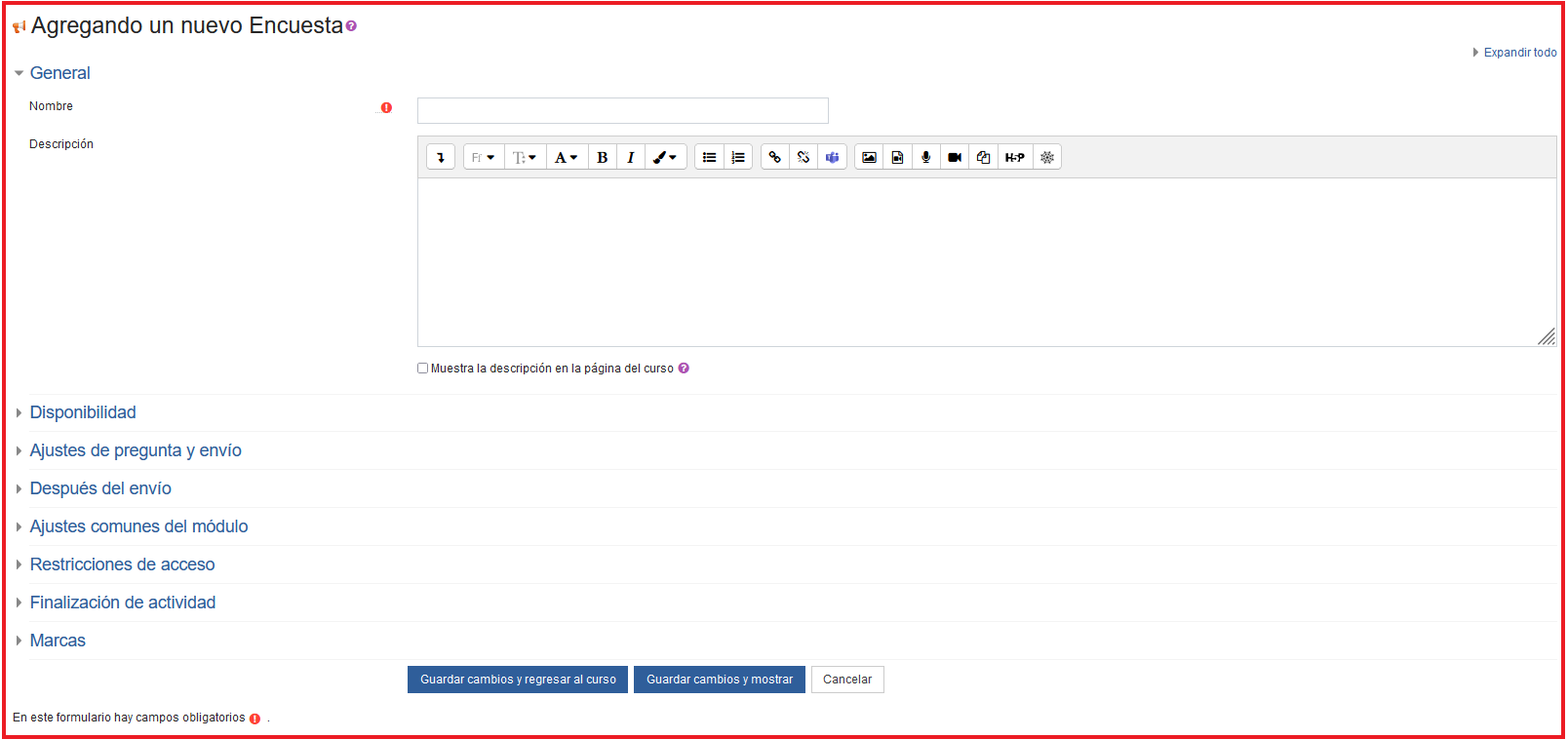Expand Restricciones de acceso section
Screen dimensions: 1568x739
click(122, 564)
